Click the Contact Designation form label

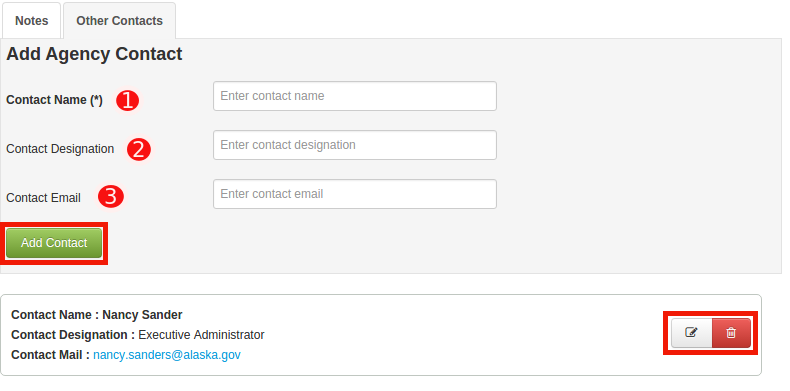(x=60, y=149)
